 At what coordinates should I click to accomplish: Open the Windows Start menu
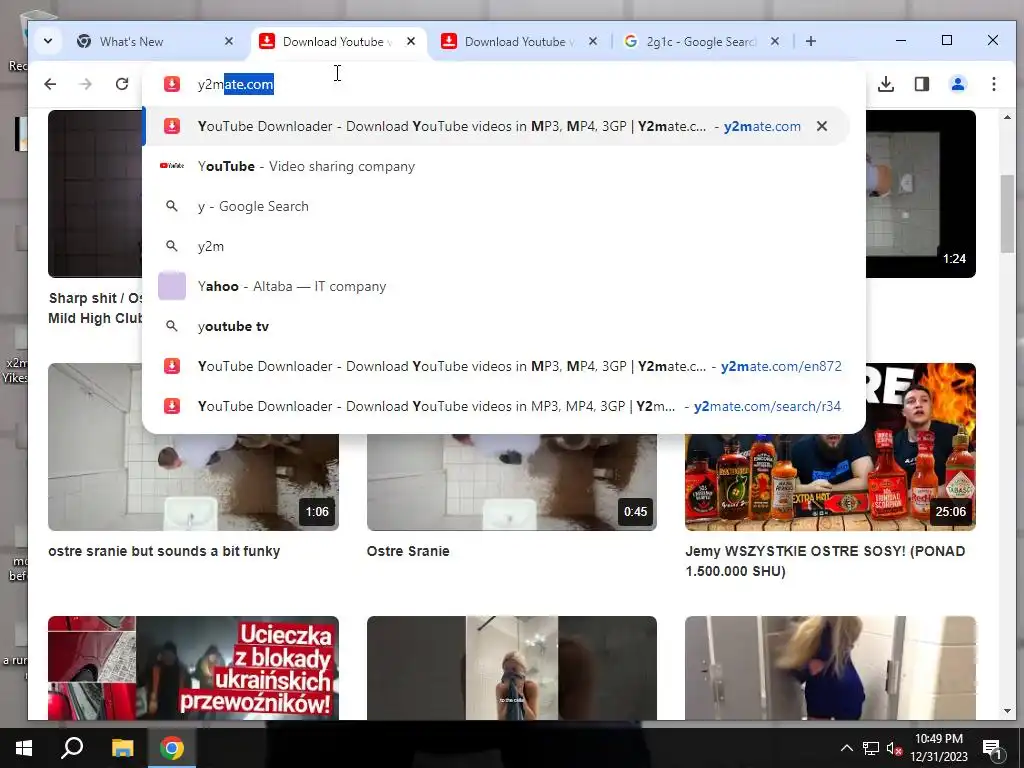(x=24, y=748)
